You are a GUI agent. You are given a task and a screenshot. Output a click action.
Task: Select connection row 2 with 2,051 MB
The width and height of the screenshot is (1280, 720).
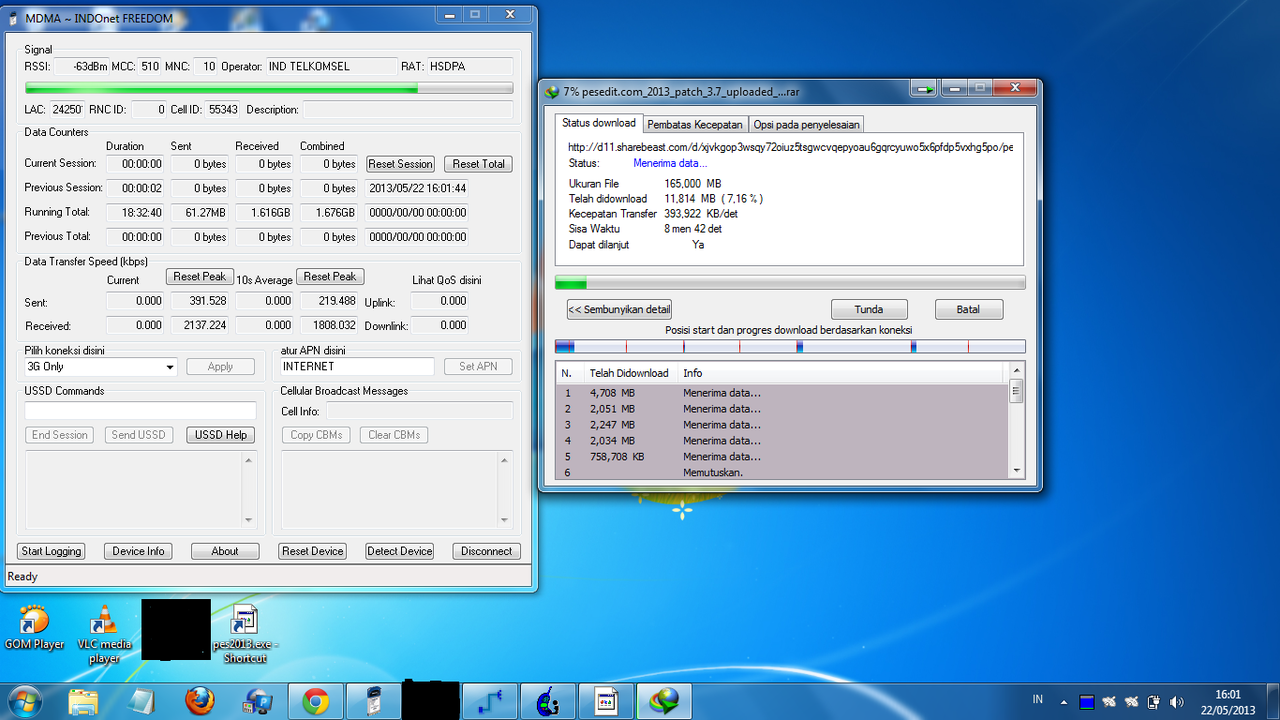[782, 409]
